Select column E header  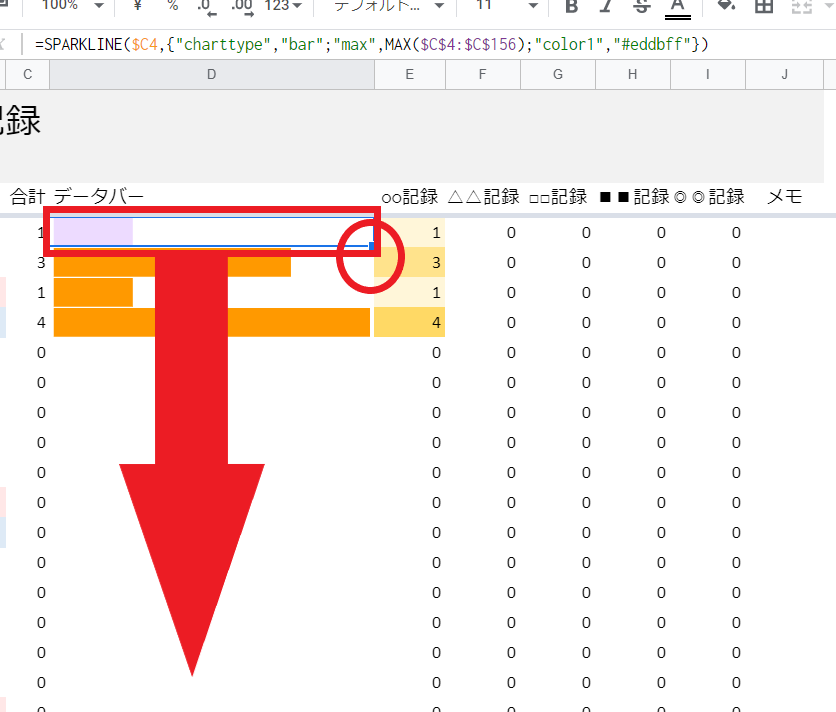(409, 75)
